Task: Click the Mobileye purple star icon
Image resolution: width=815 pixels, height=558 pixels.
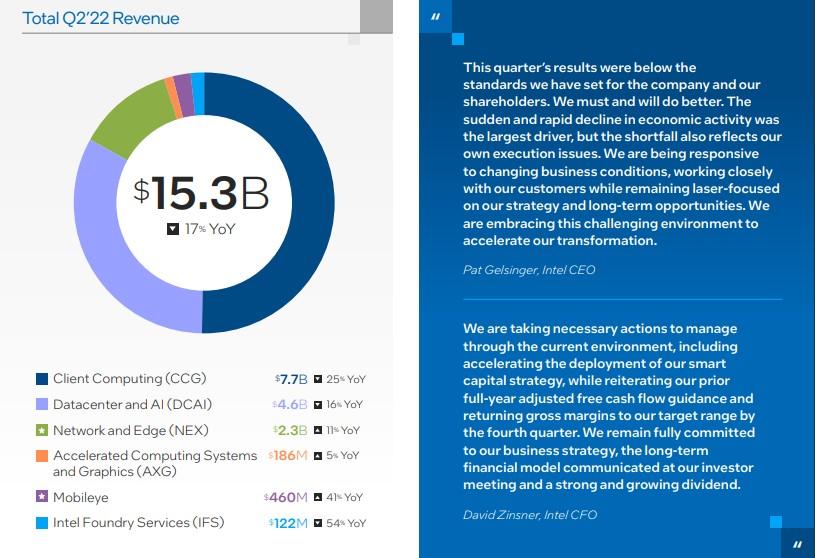Action: [42, 496]
